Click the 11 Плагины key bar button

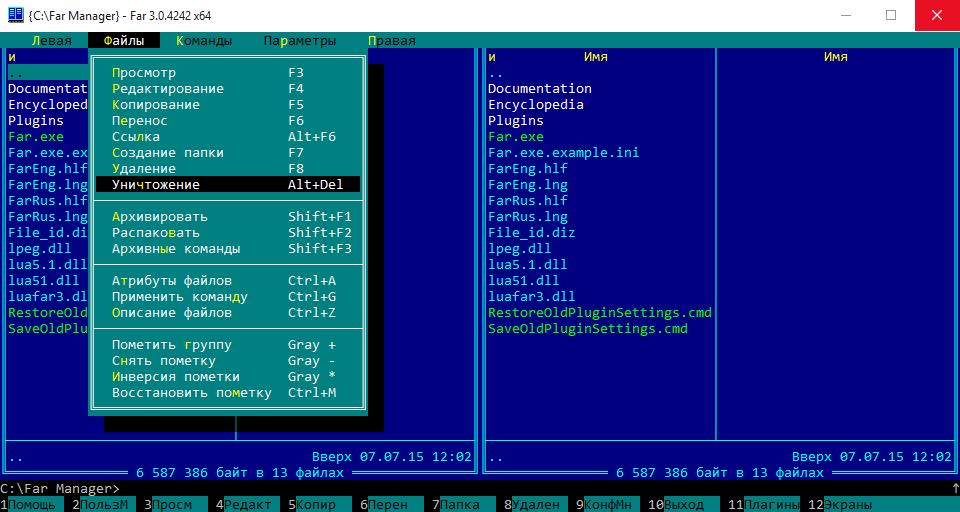coord(764,505)
